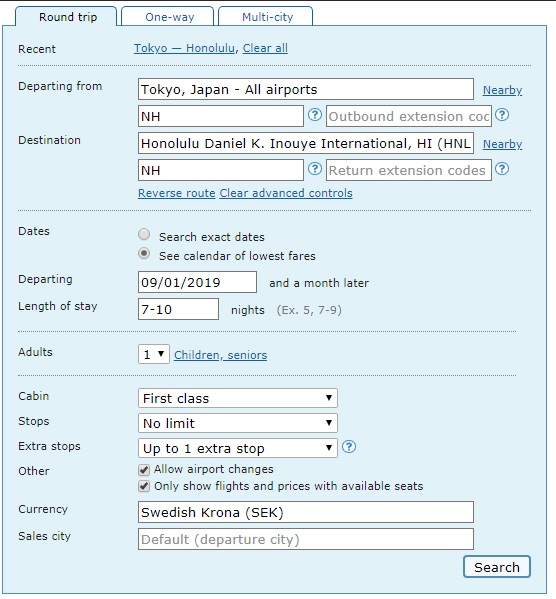Click the Search button
The width and height of the screenshot is (556, 599).
[497, 567]
